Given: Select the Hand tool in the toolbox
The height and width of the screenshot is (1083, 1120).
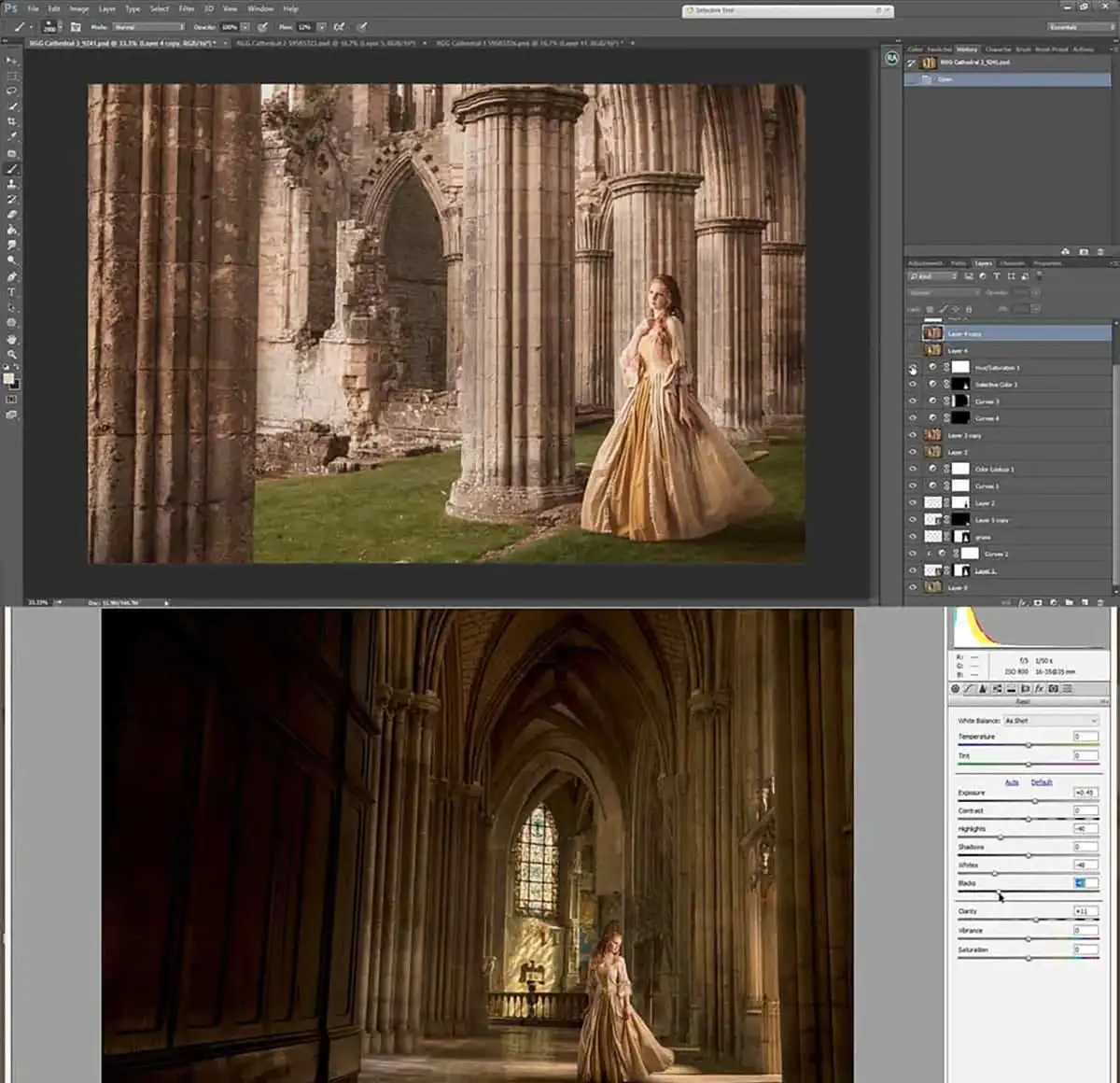Looking at the screenshot, I should pos(12,339).
